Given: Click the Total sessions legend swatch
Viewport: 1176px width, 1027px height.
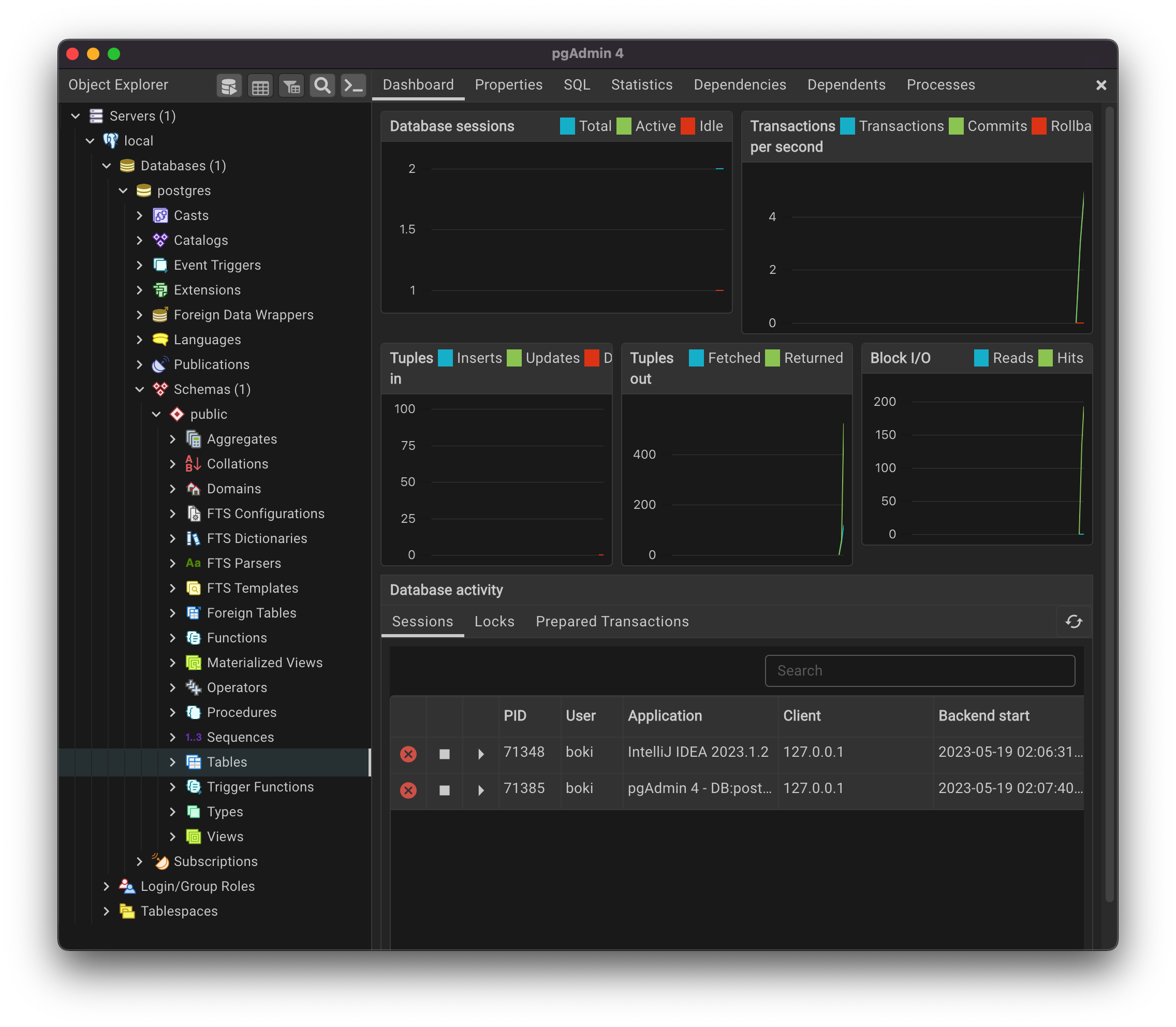Looking at the screenshot, I should [567, 126].
